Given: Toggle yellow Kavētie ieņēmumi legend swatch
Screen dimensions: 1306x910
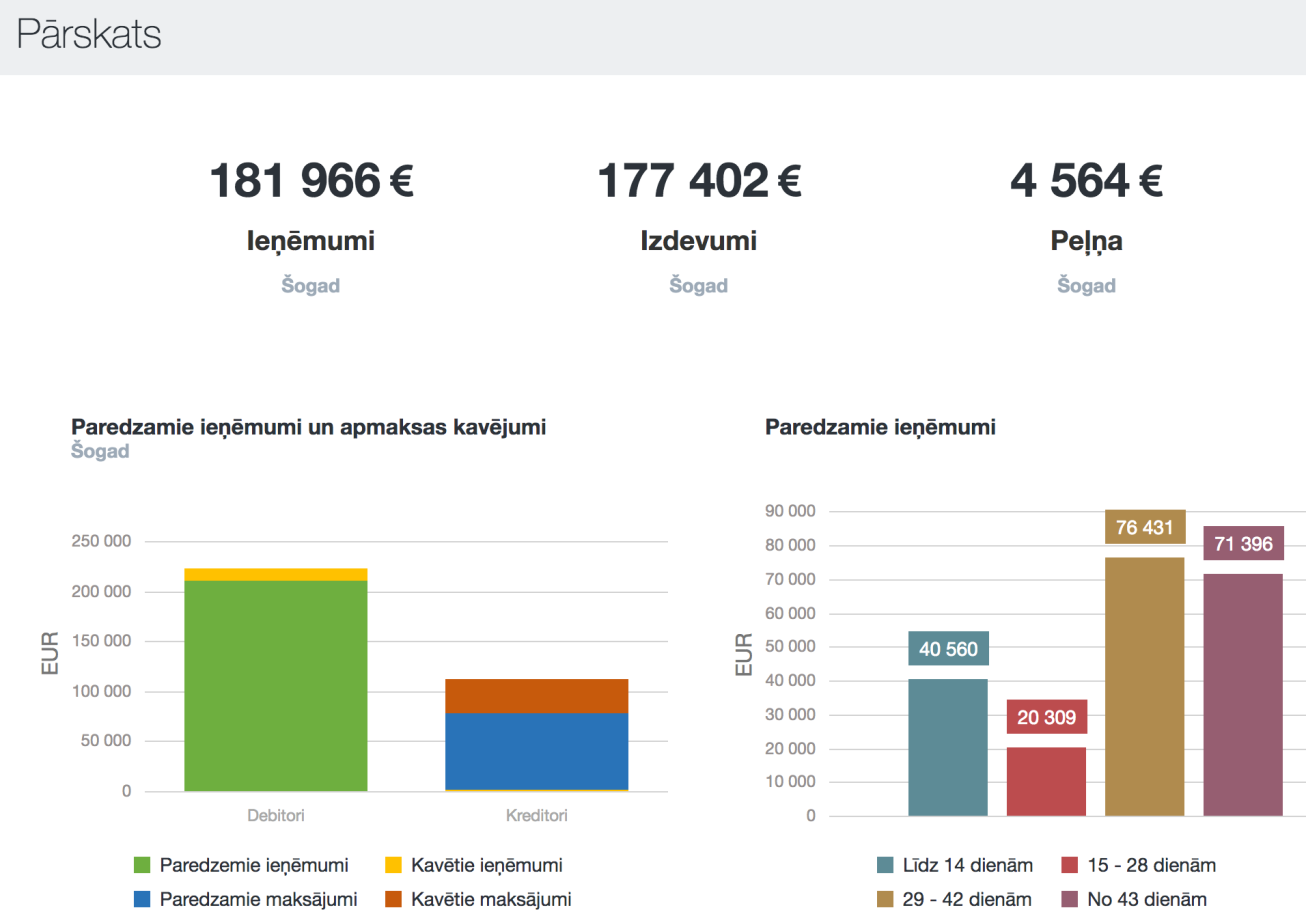Looking at the screenshot, I should pos(393,865).
